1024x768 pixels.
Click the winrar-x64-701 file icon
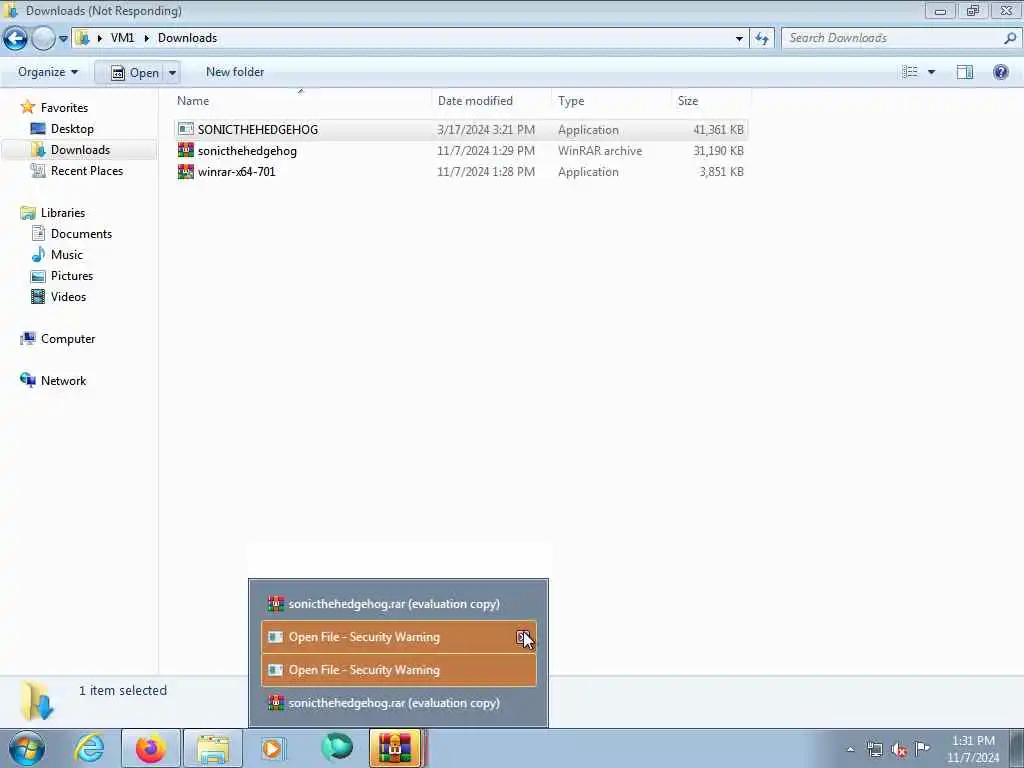(185, 171)
